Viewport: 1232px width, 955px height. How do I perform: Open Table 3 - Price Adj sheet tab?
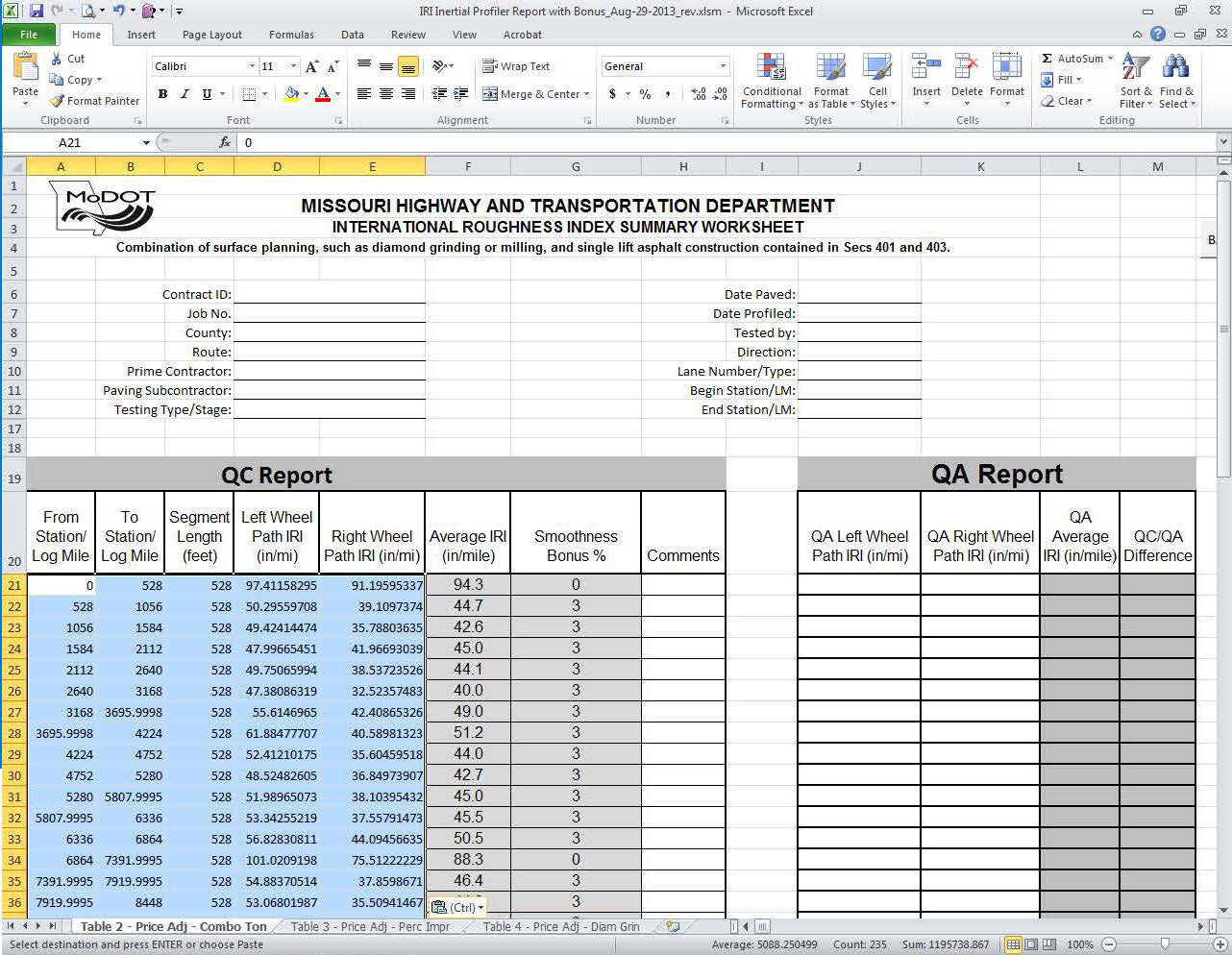click(370, 926)
